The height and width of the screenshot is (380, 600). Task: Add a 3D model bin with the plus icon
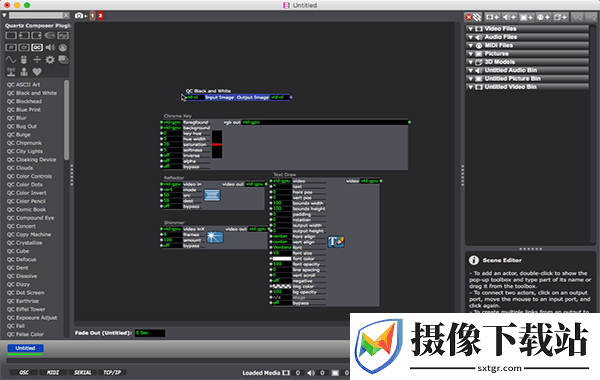click(560, 17)
